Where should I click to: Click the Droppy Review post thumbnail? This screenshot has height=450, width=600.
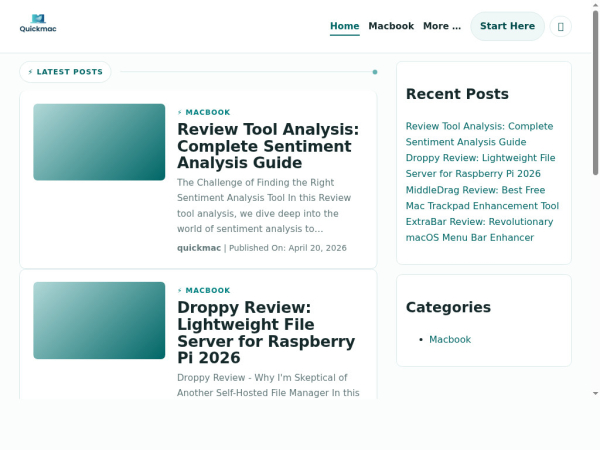pyautogui.click(x=99, y=320)
